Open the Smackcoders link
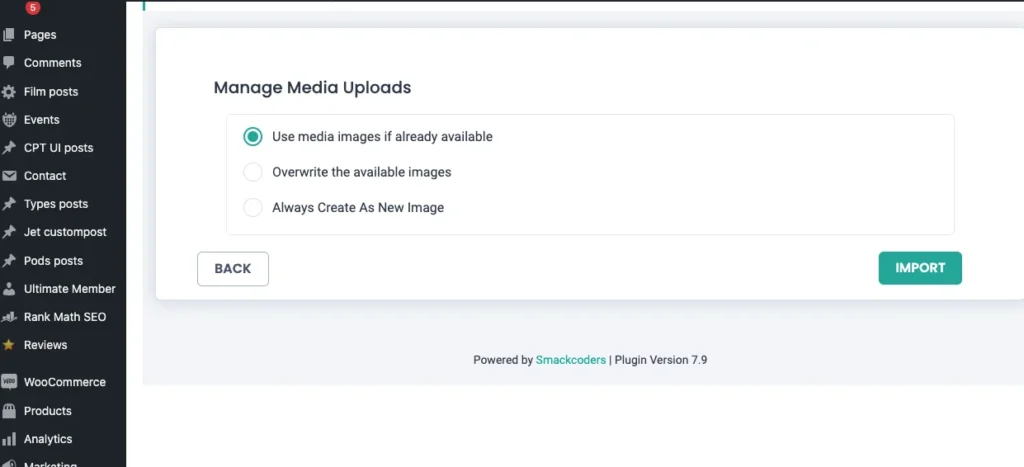 tap(570, 360)
